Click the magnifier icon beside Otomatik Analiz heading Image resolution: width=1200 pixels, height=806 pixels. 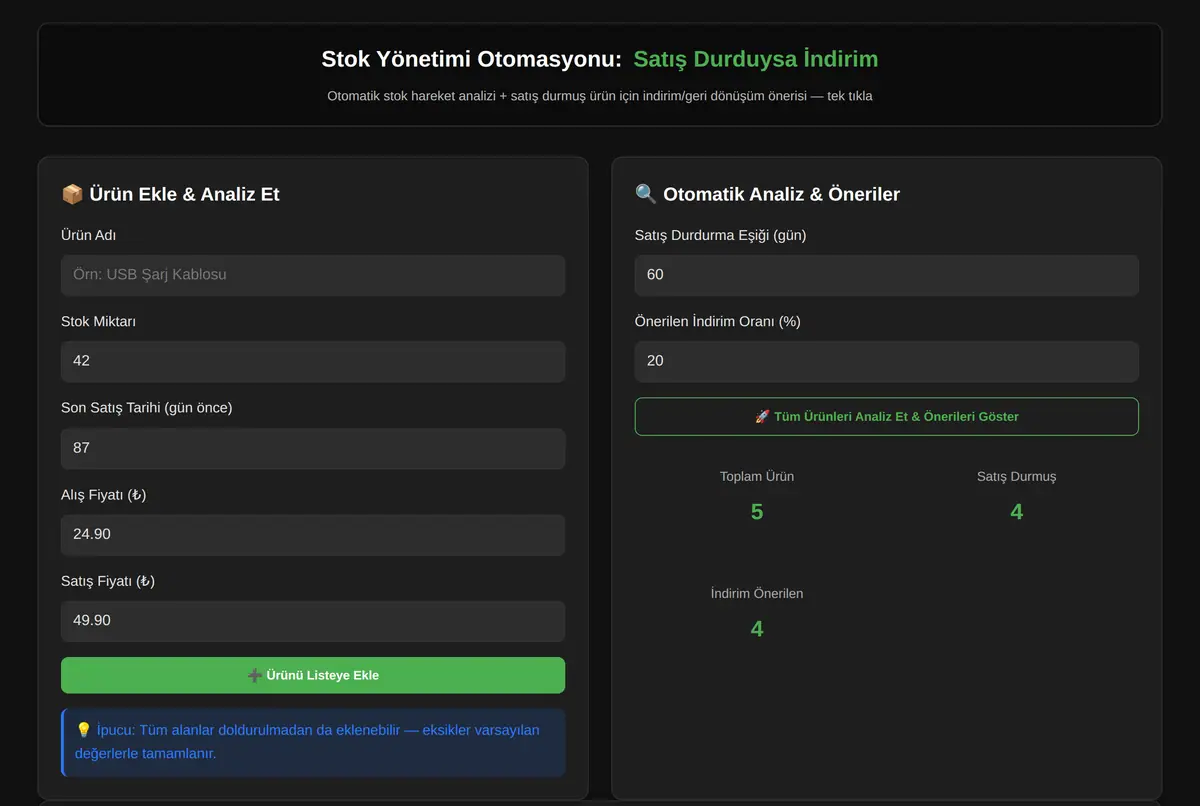point(646,194)
